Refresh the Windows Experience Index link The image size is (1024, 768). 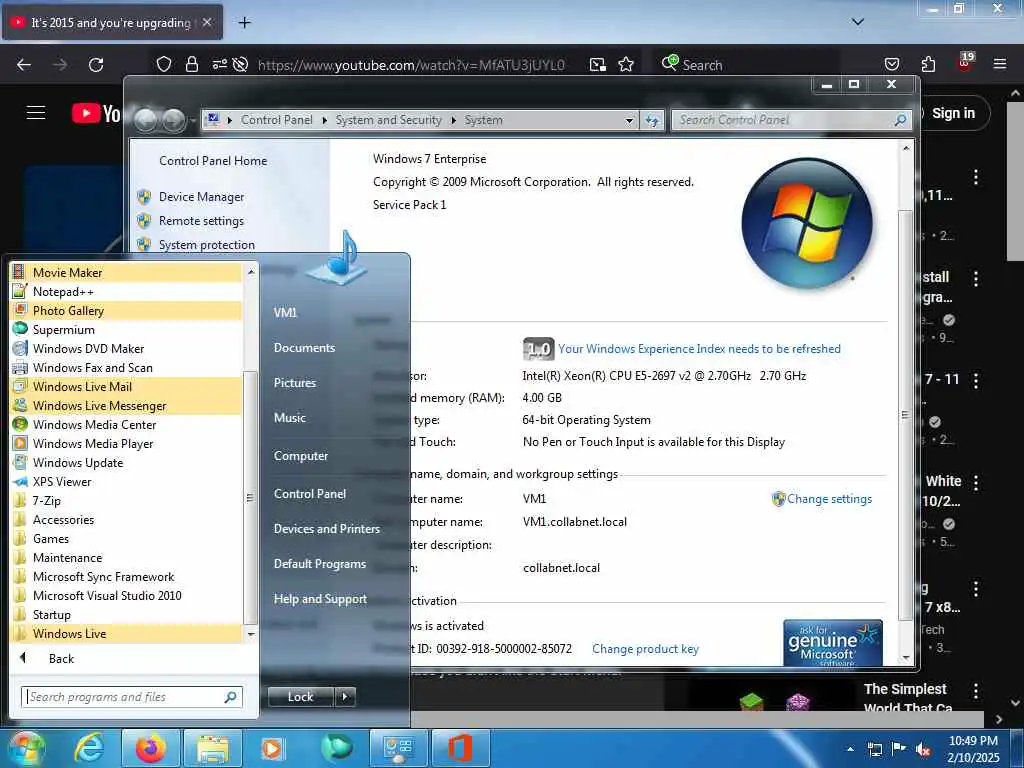point(699,349)
